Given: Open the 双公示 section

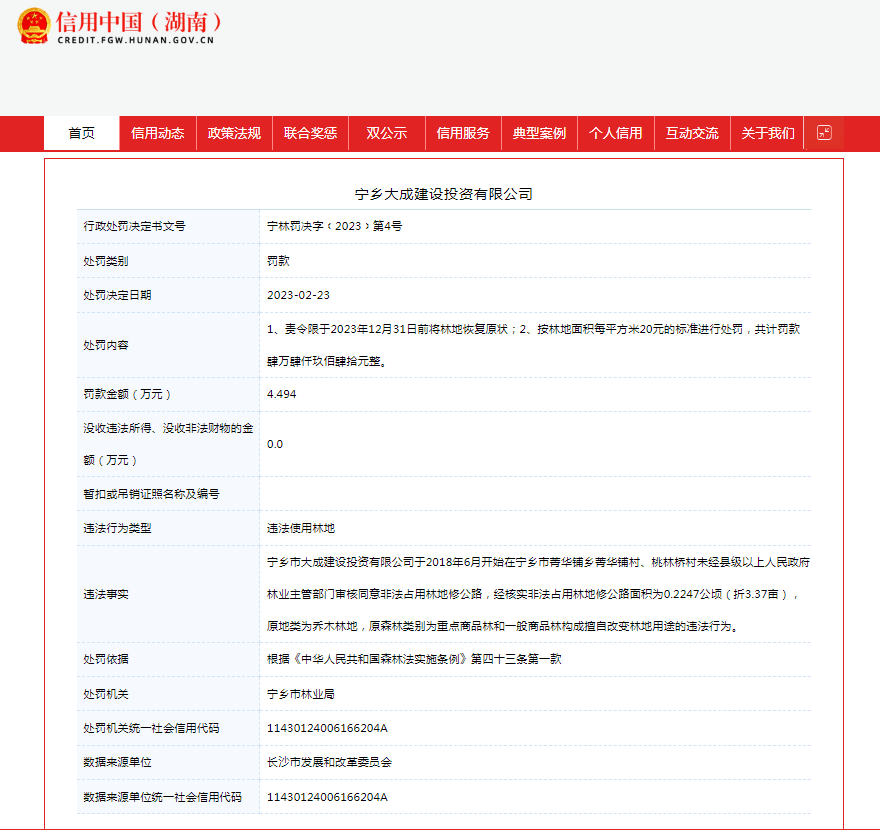Looking at the screenshot, I should [x=386, y=132].
